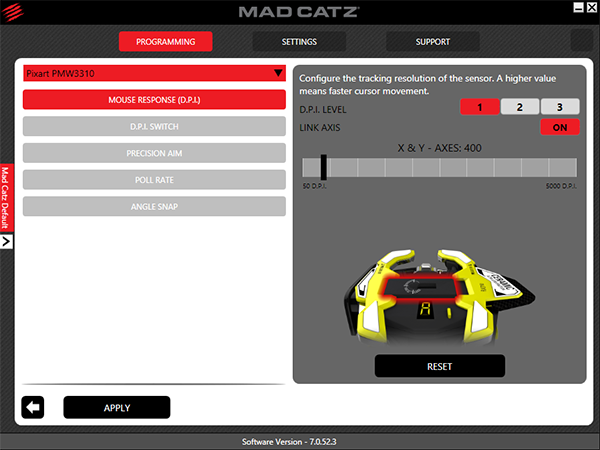Open the Support tab
Image resolution: width=600 pixels, height=450 pixels.
(x=433, y=41)
